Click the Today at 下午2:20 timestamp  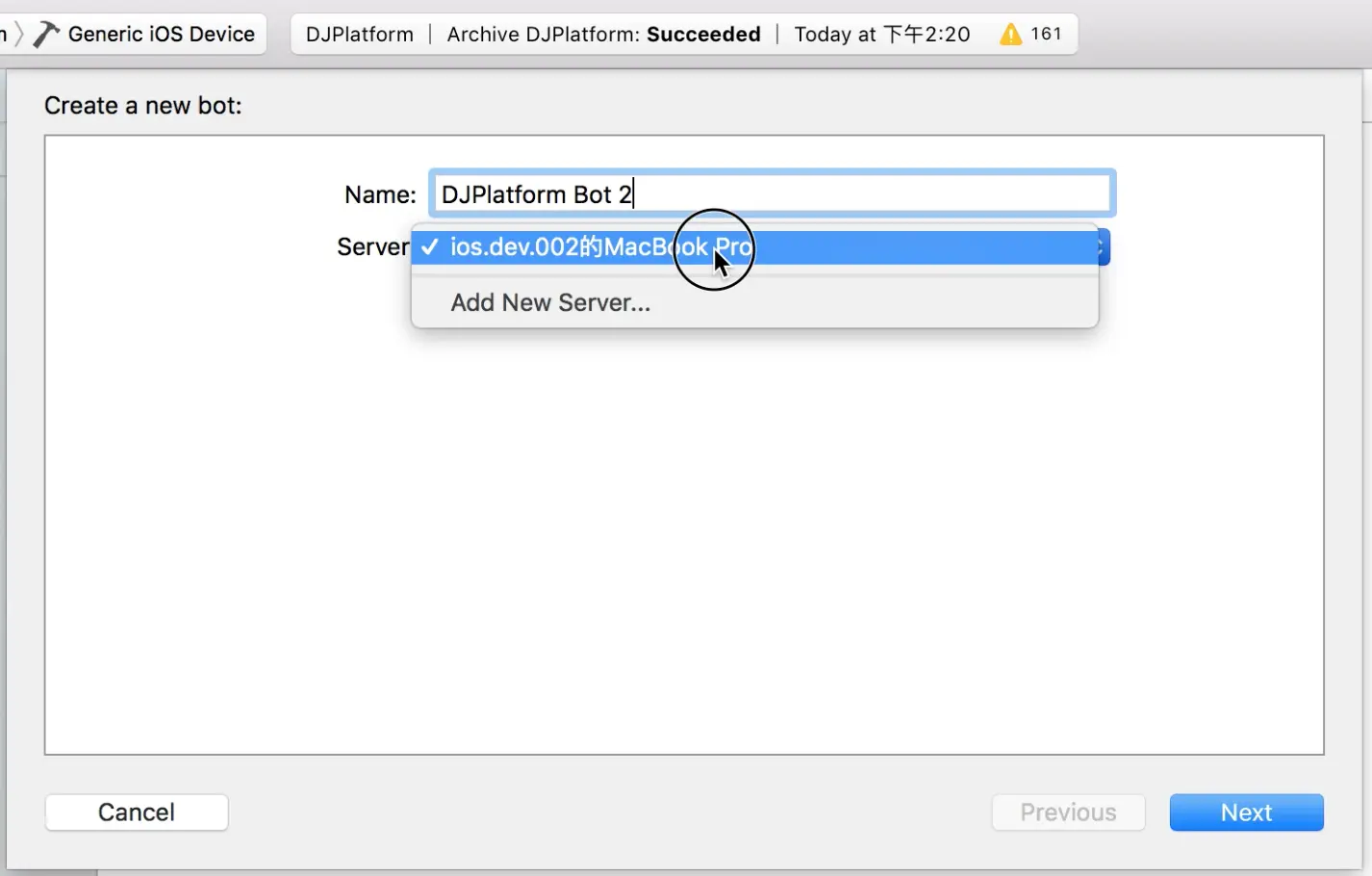click(882, 34)
